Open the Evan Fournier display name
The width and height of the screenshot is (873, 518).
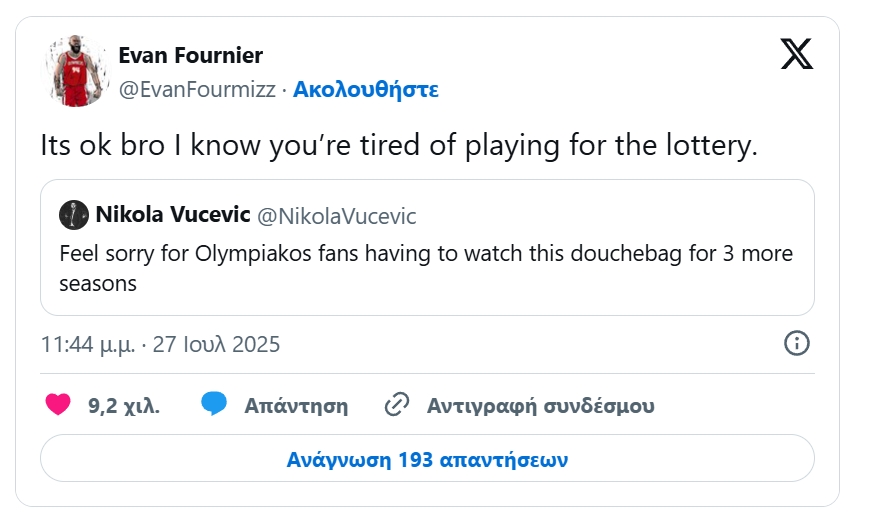click(190, 56)
